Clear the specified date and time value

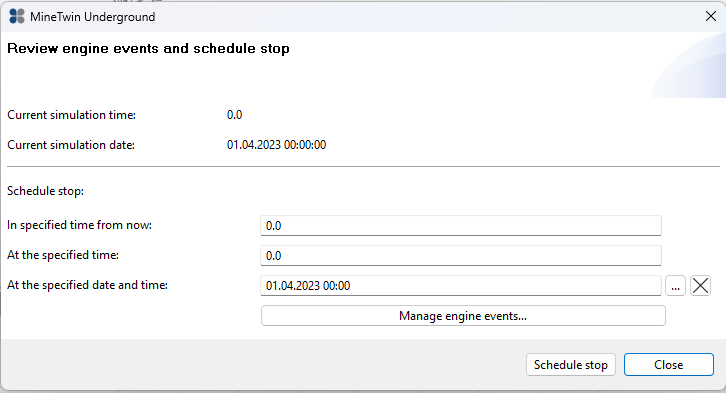pyautogui.click(x=700, y=286)
